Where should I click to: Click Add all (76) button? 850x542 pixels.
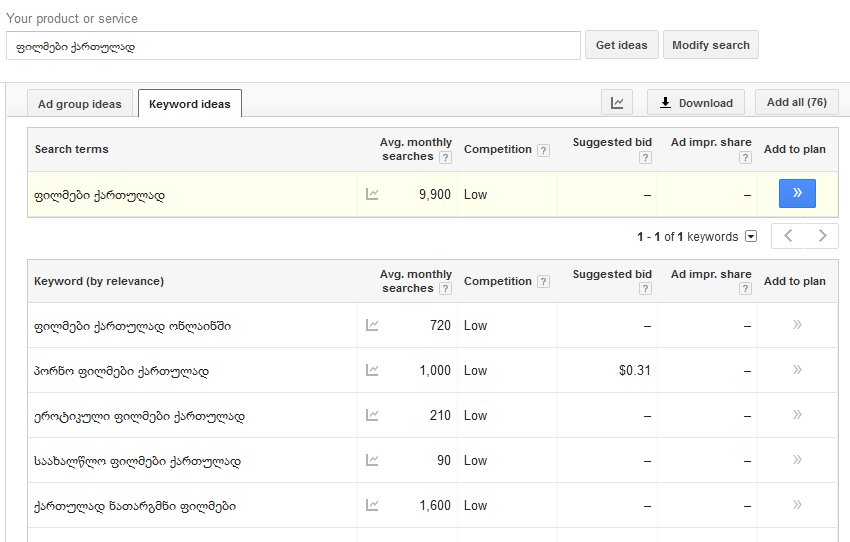coord(796,102)
